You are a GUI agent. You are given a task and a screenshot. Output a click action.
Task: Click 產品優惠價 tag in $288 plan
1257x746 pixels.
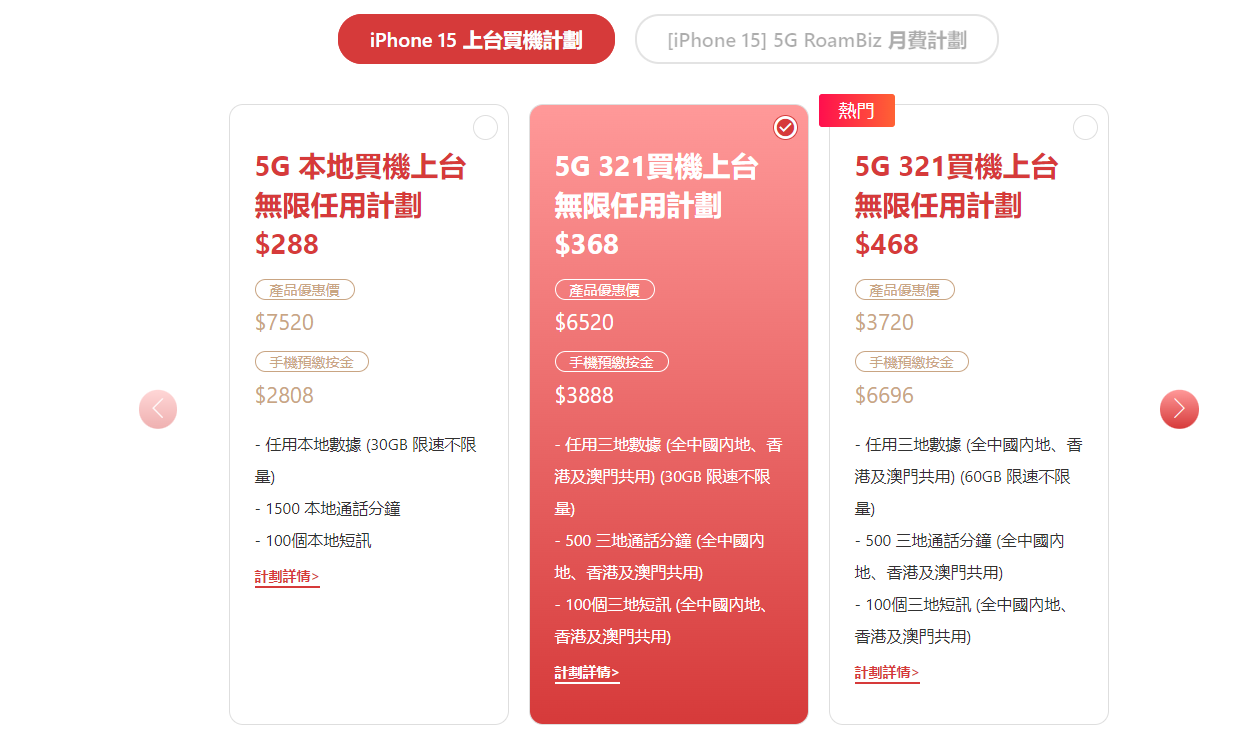click(x=305, y=290)
